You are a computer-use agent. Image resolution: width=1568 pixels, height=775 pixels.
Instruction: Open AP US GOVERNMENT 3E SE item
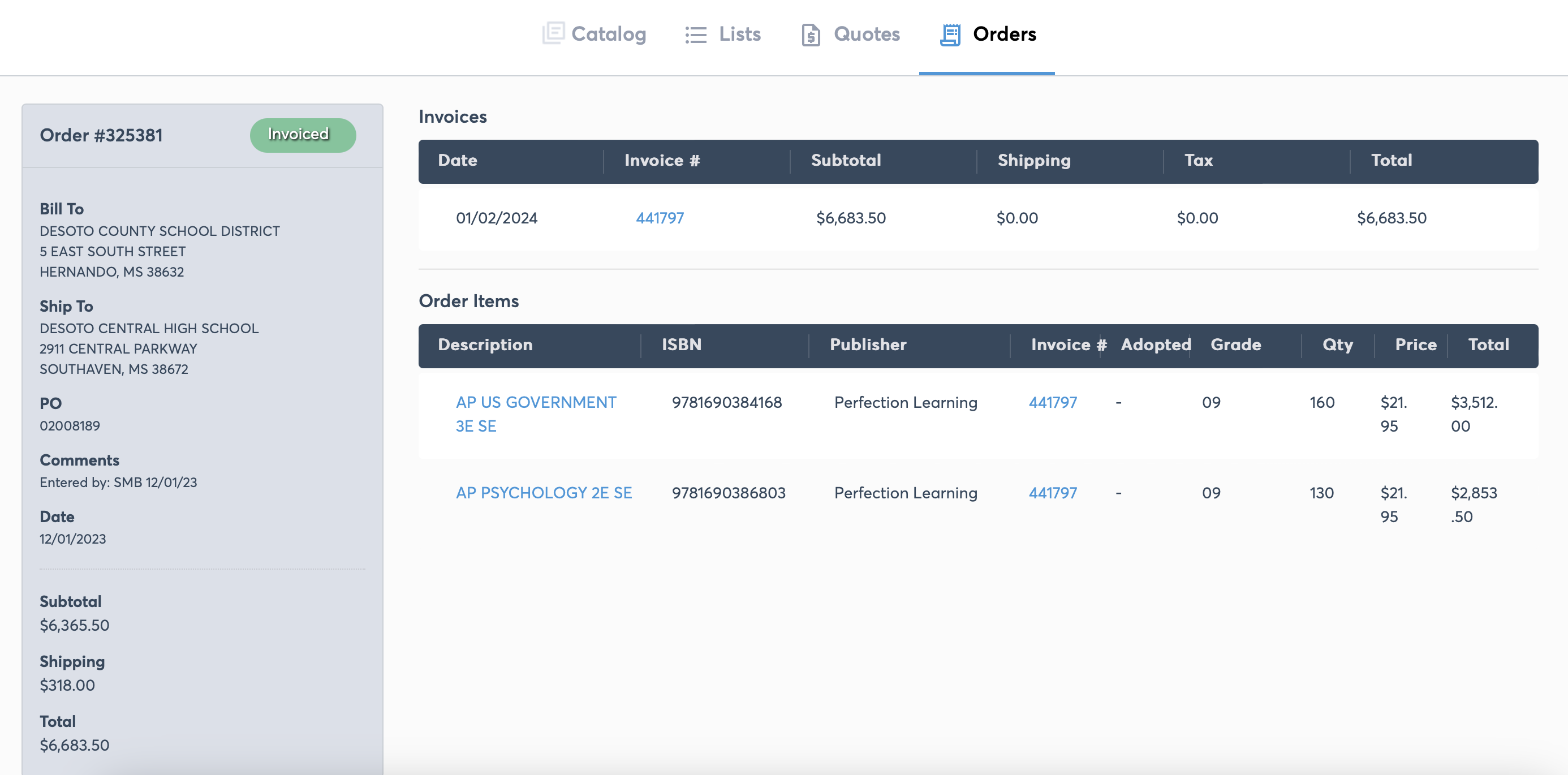point(536,414)
